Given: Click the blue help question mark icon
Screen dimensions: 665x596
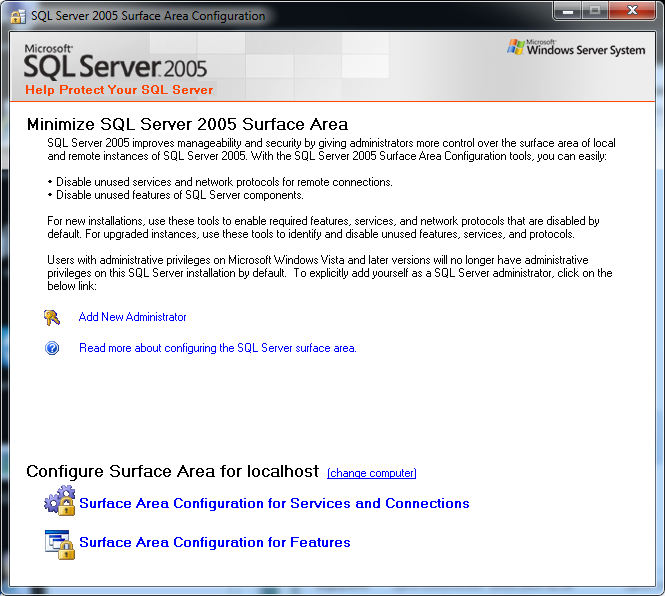Looking at the screenshot, I should 52,348.
